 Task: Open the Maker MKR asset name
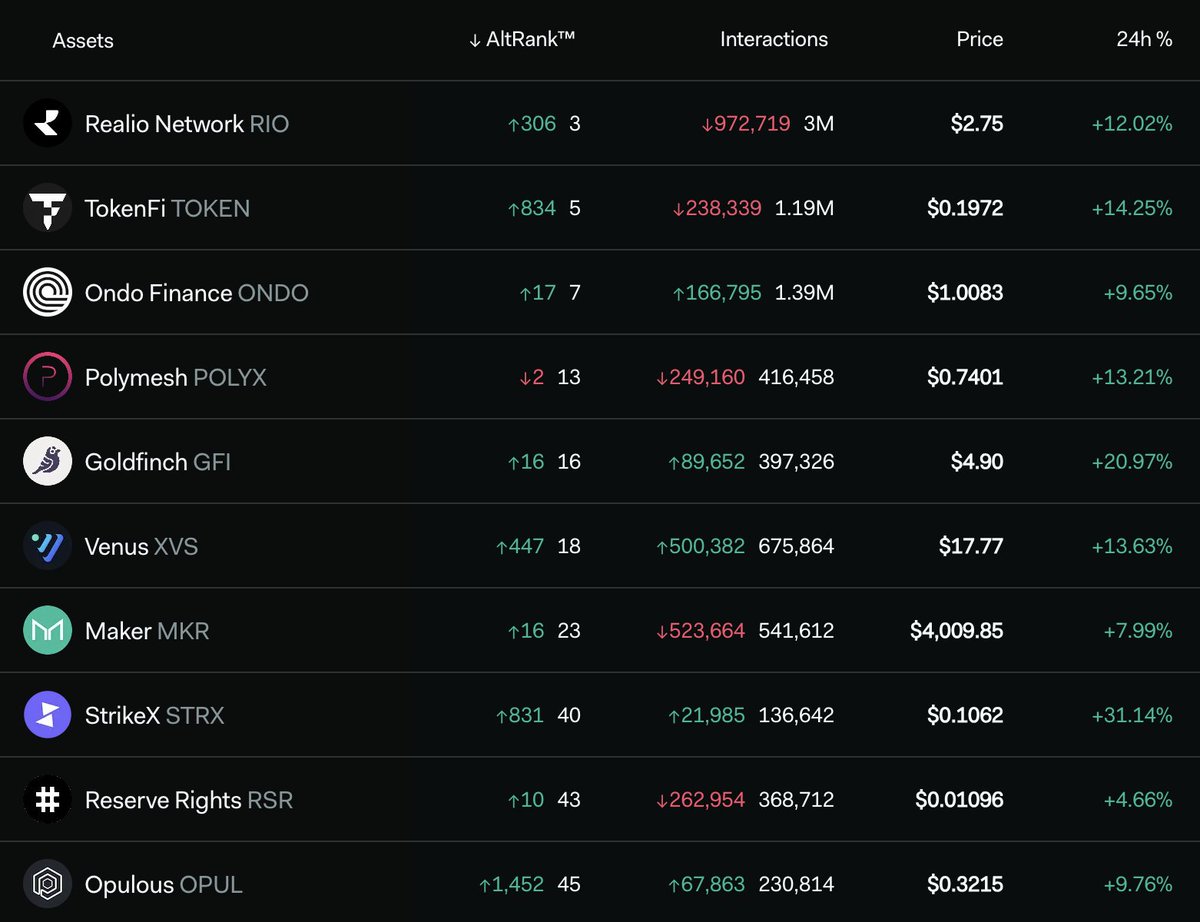point(147,631)
